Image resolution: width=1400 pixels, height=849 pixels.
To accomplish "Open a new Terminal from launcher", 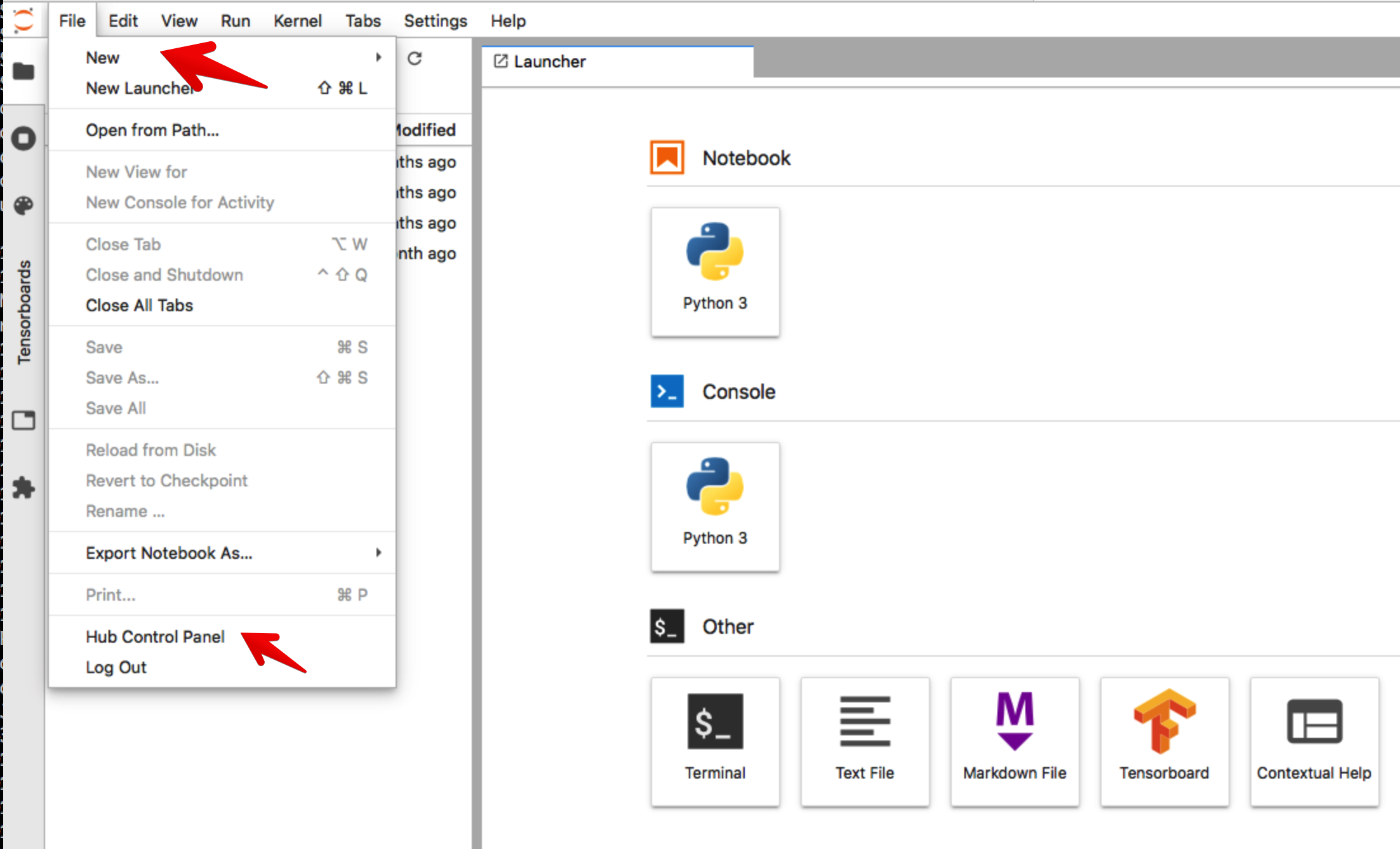I will (715, 741).
